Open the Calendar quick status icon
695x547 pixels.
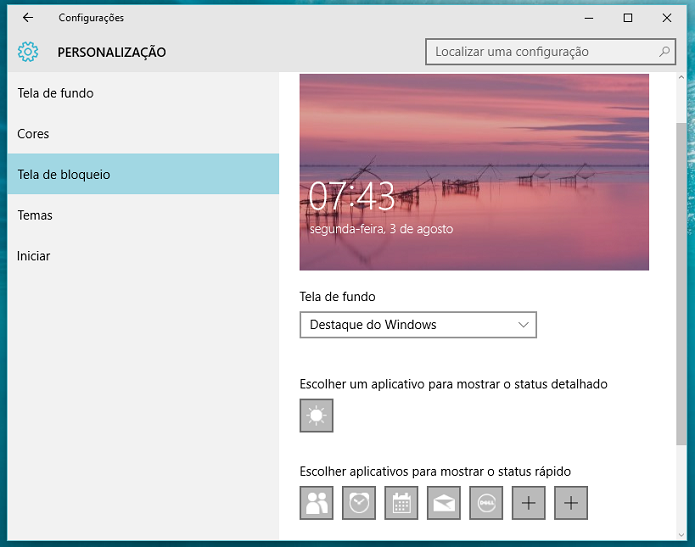click(x=401, y=503)
